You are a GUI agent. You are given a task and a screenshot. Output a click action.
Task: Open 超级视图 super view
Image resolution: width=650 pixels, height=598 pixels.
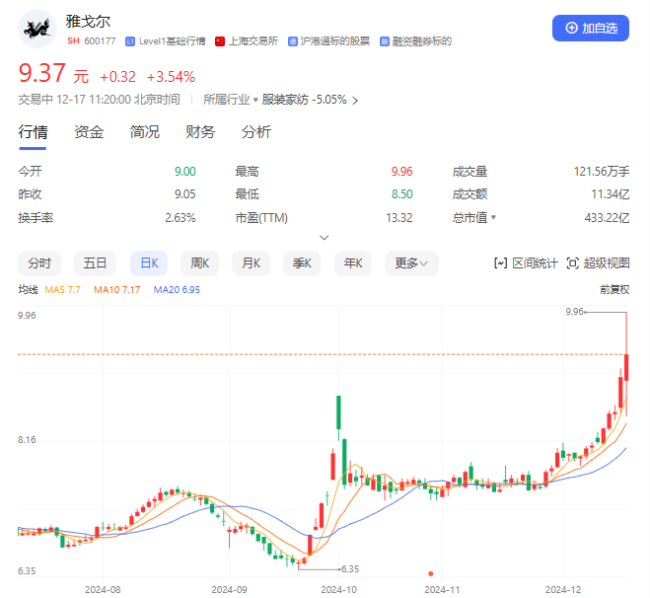point(598,263)
